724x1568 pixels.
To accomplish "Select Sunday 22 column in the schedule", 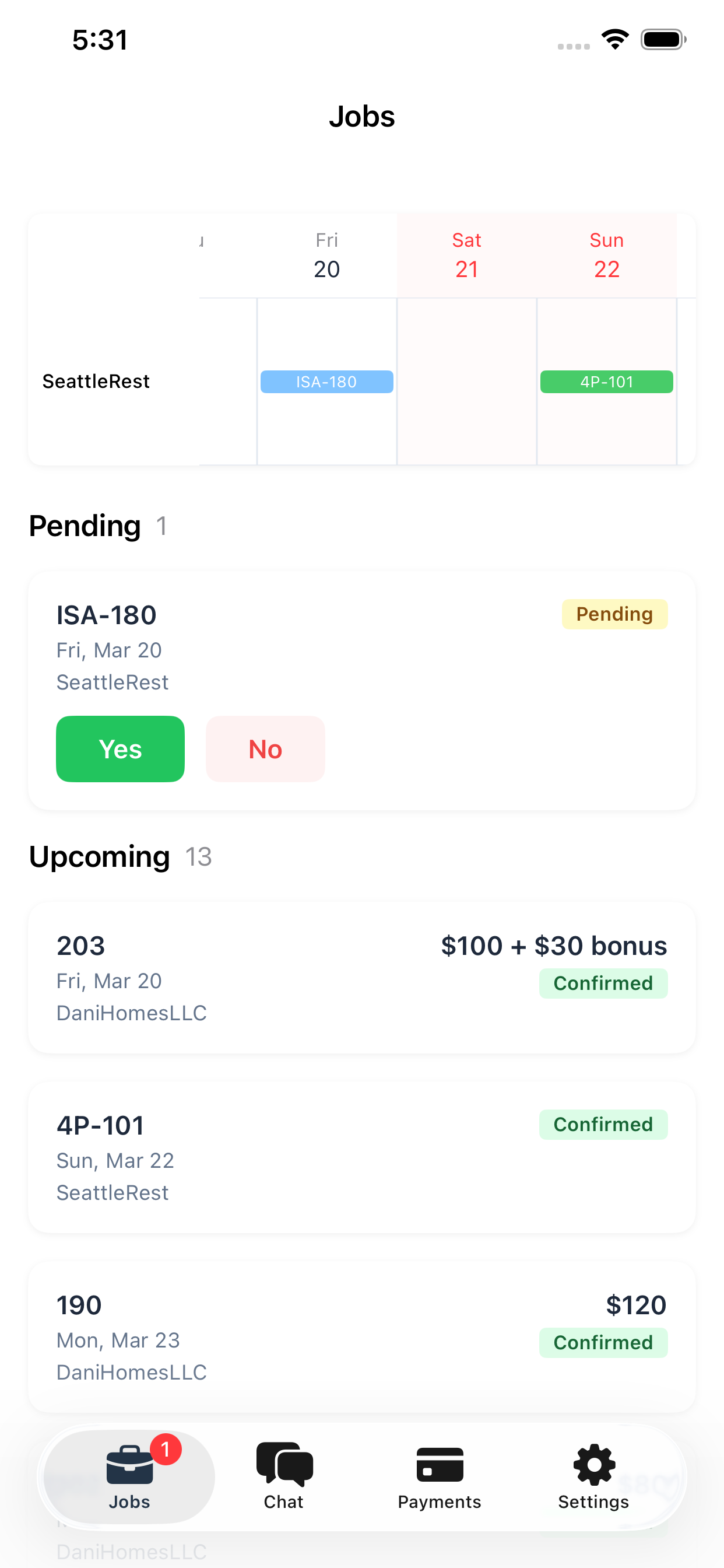I will [606, 256].
